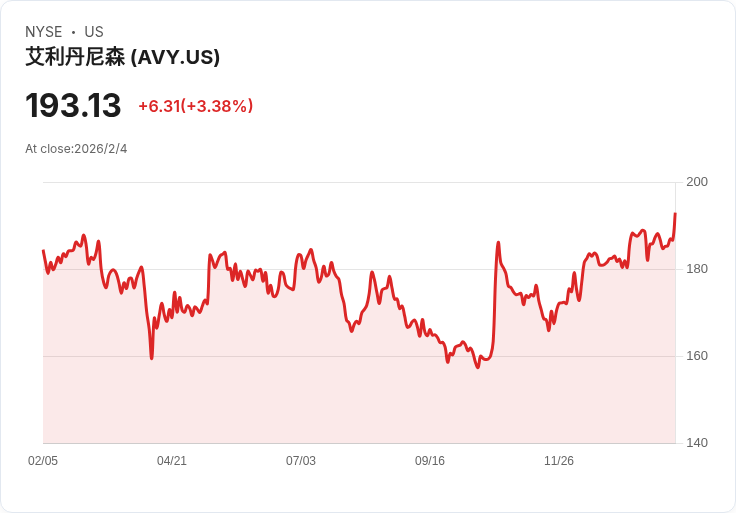736x513 pixels.
Task: Click the shaded area under the price line
Action: pos(359,399)
